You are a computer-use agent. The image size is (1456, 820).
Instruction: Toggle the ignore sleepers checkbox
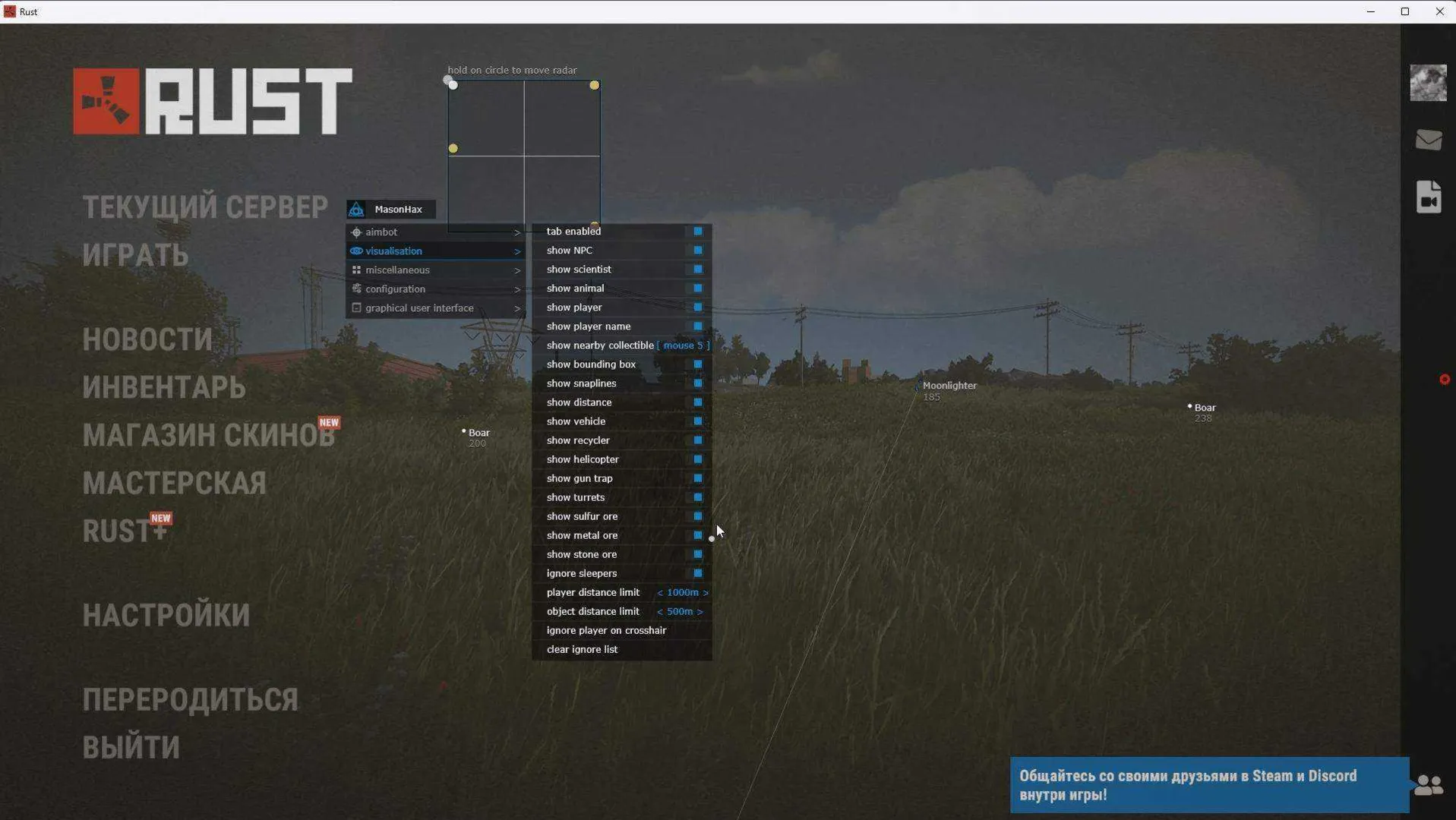point(697,573)
